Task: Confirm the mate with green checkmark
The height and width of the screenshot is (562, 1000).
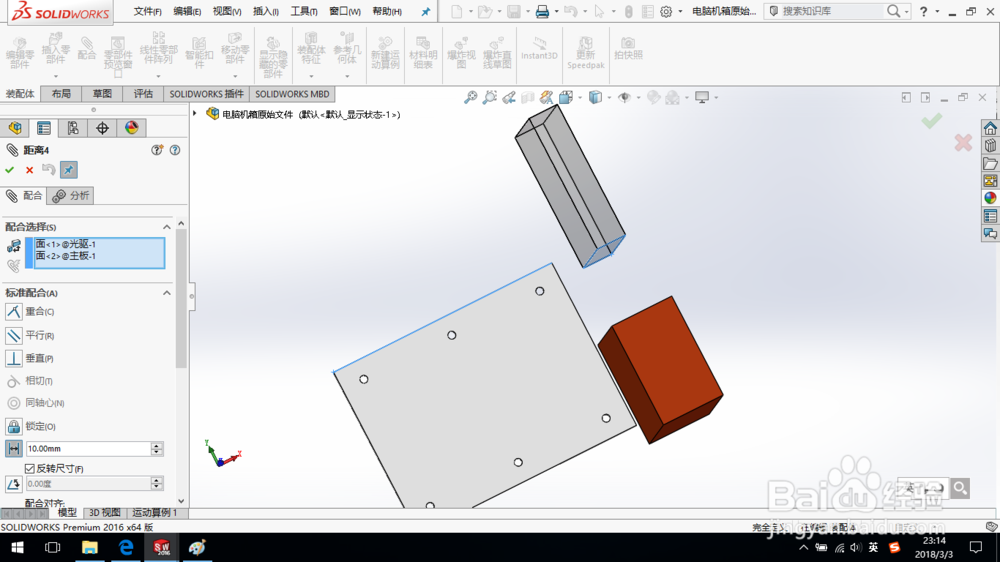Action: (10, 170)
